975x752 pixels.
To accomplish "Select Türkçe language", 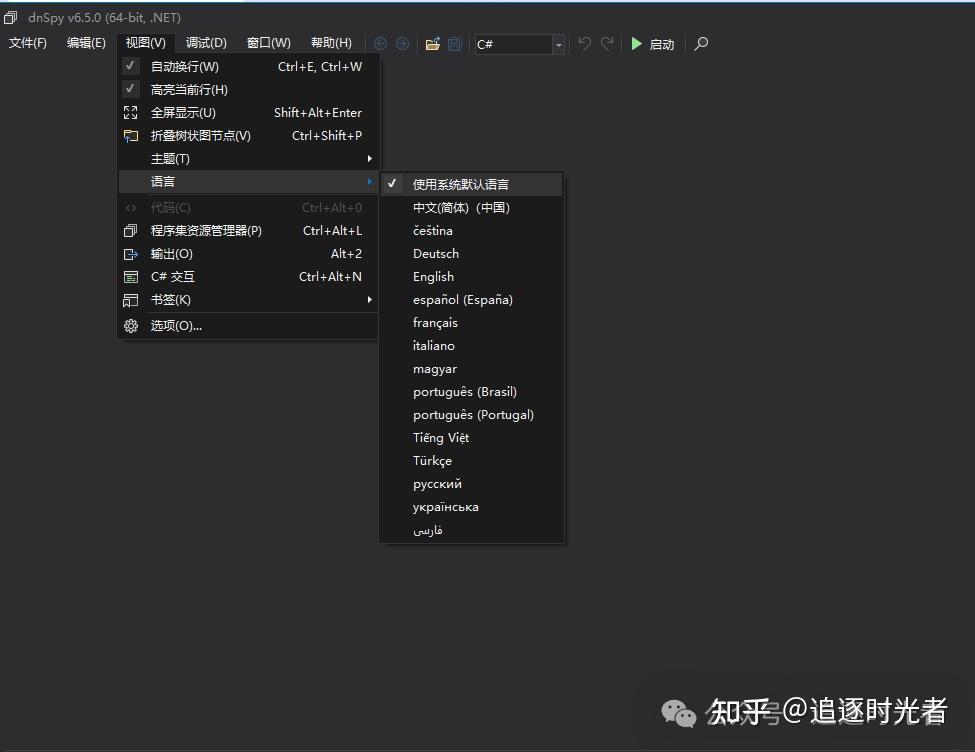I will 472,461.
